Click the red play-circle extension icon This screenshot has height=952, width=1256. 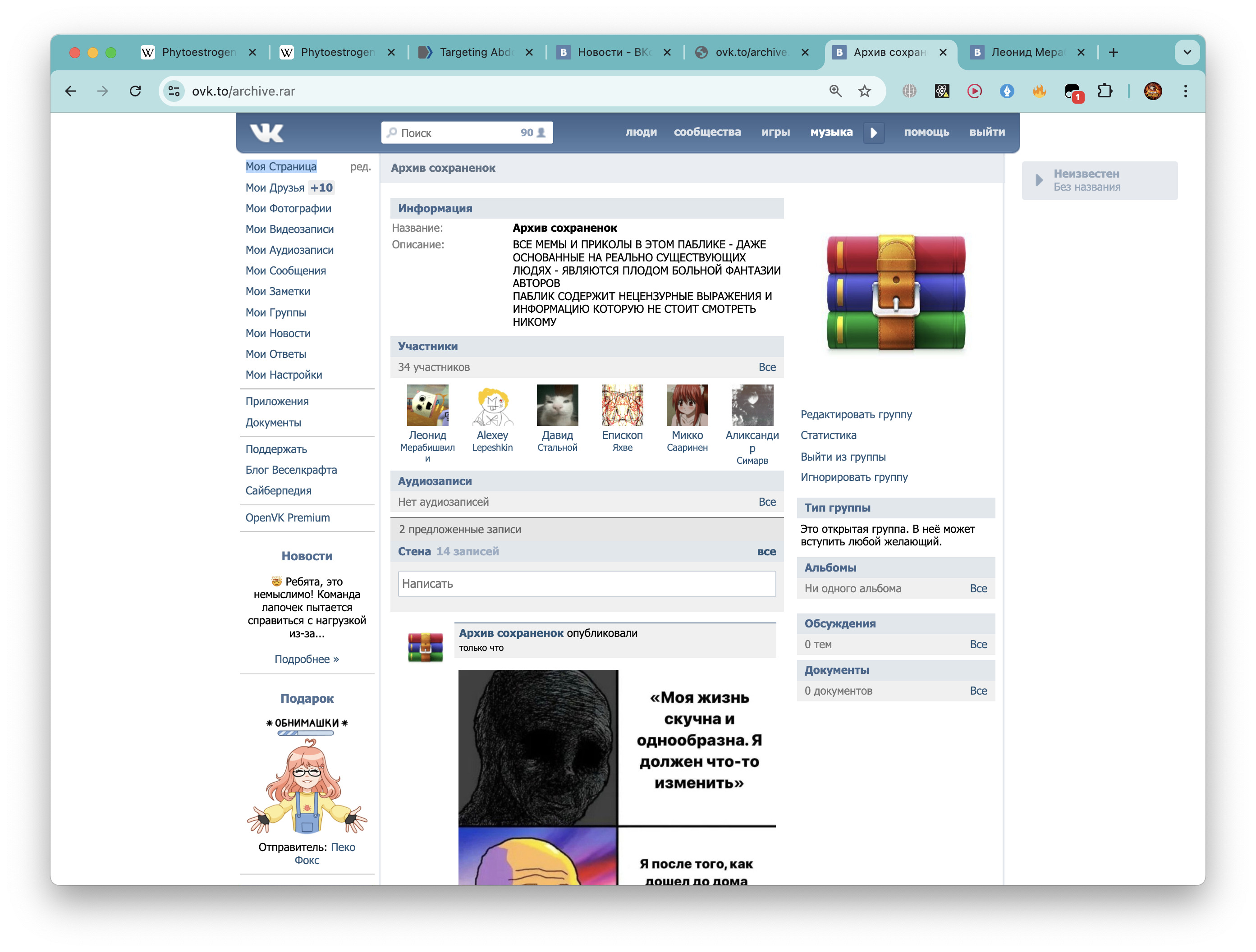click(x=974, y=91)
